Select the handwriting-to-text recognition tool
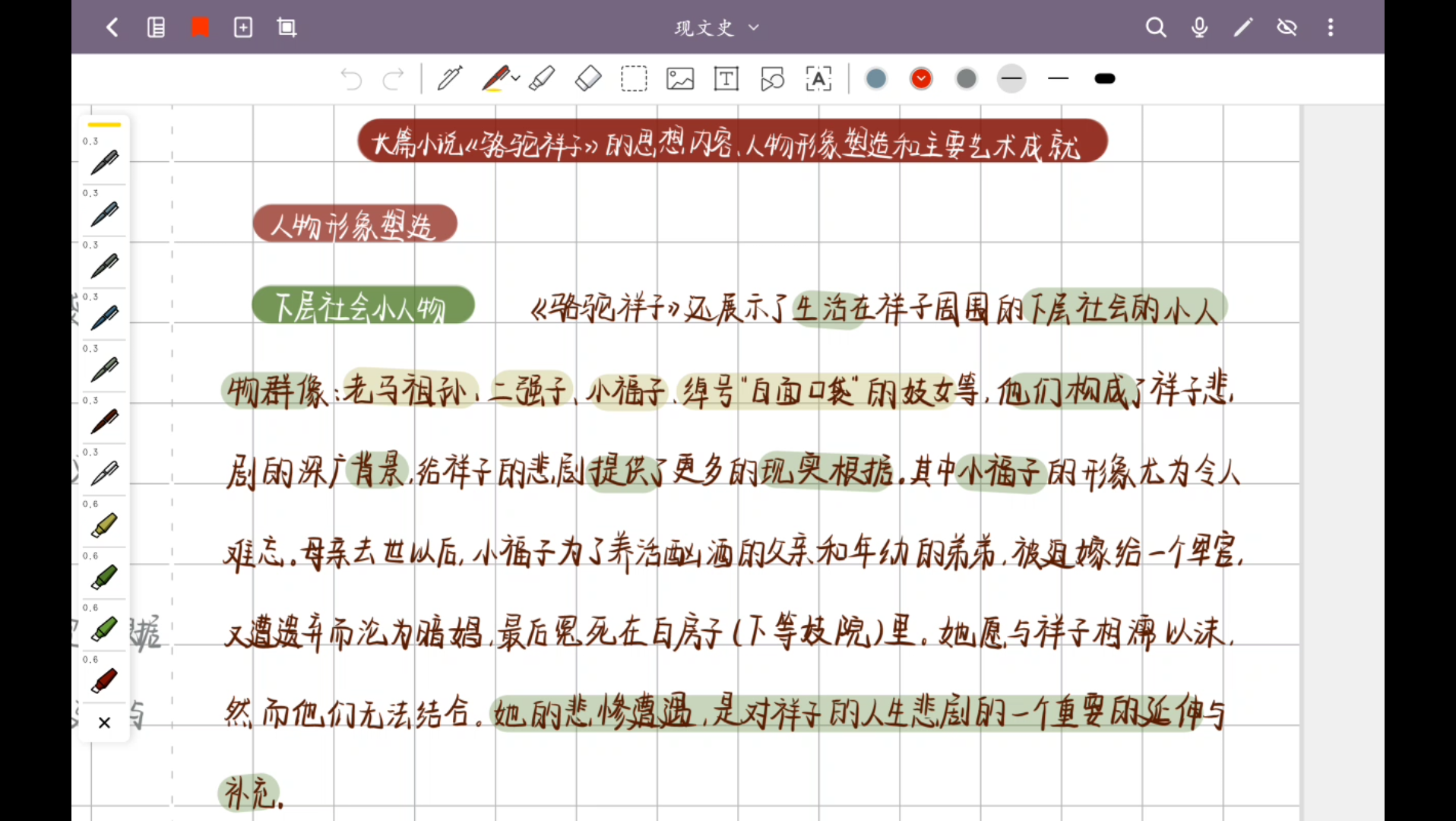This screenshot has width=1456, height=821. [818, 79]
